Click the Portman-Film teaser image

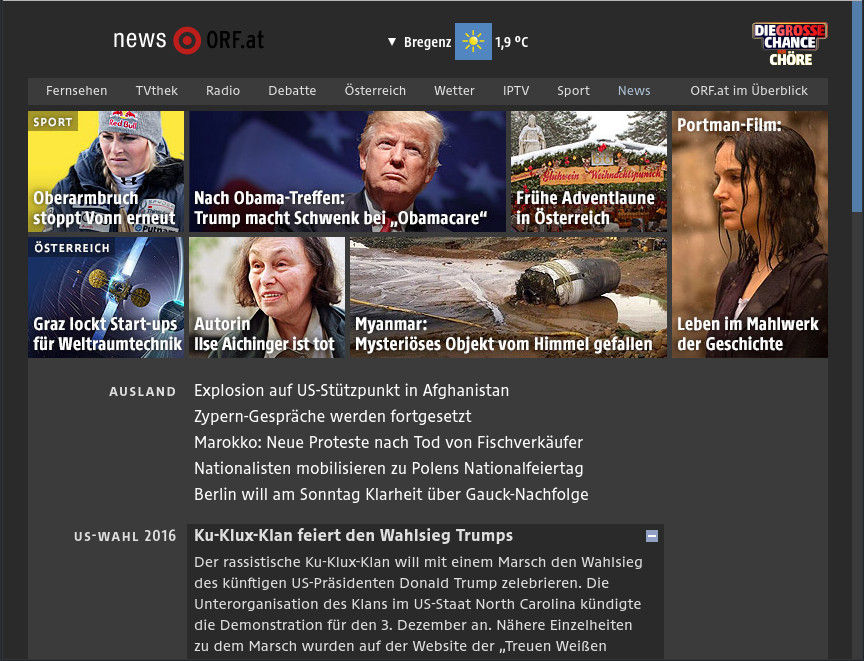pos(749,230)
